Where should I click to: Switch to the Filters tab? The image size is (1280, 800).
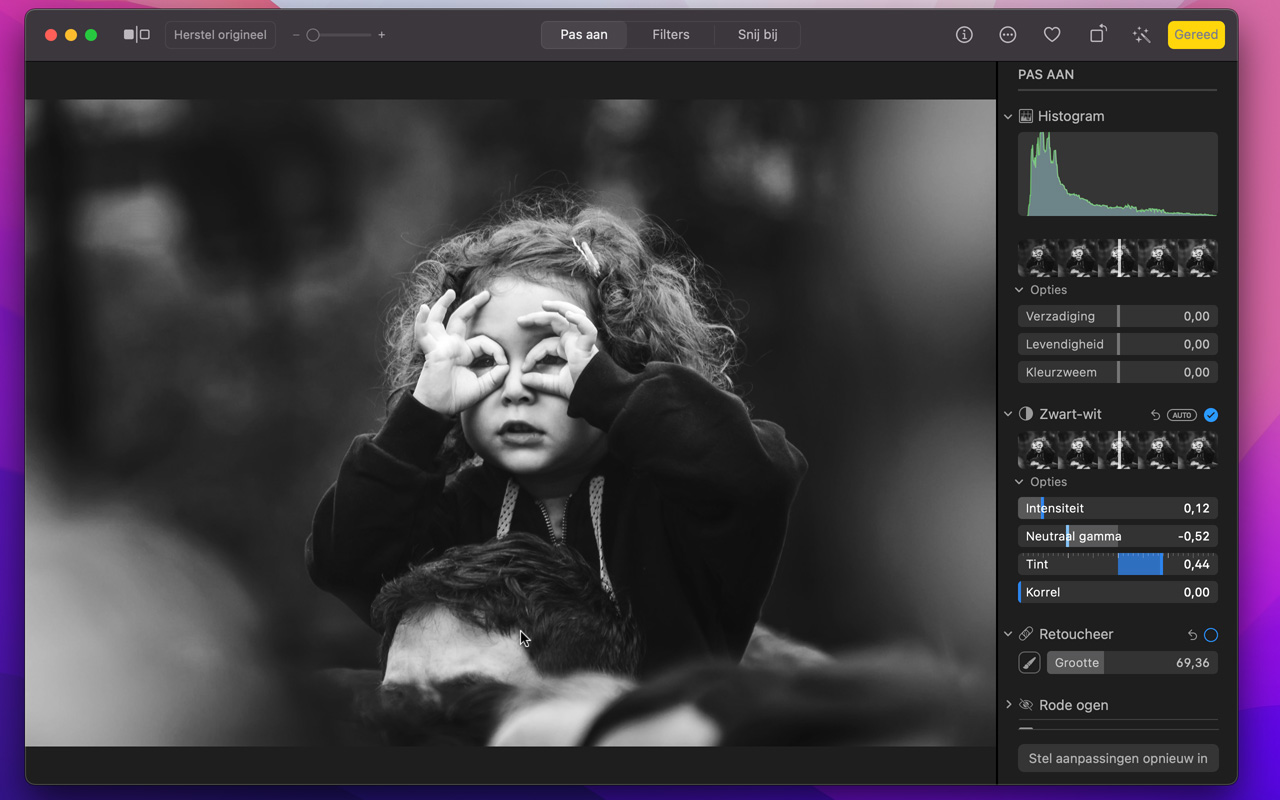click(x=670, y=35)
